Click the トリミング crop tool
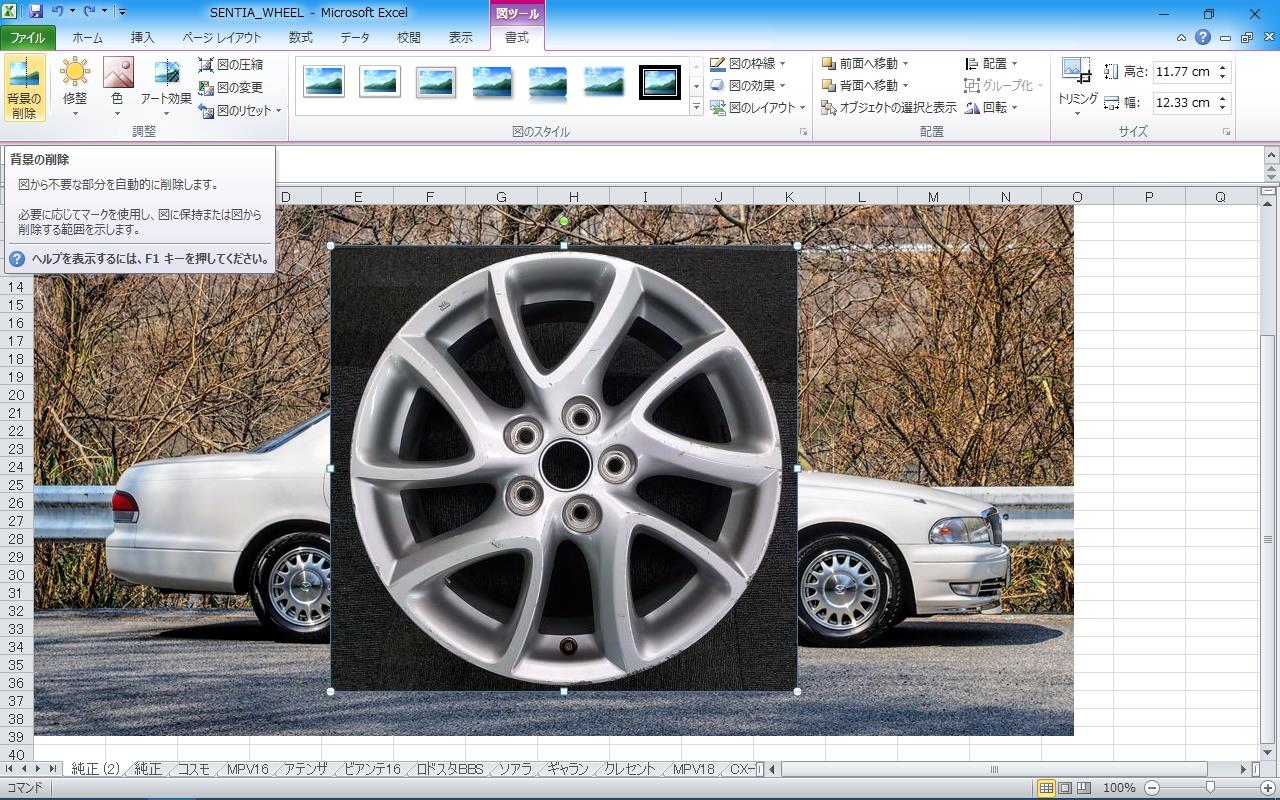1280x800 pixels. click(1078, 88)
